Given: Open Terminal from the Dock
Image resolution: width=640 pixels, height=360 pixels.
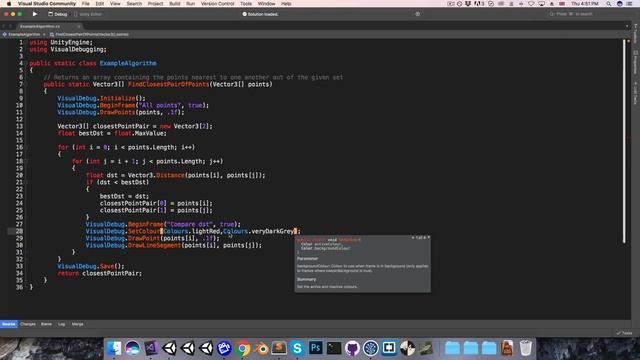Looking at the screenshot, I should point(334,348).
